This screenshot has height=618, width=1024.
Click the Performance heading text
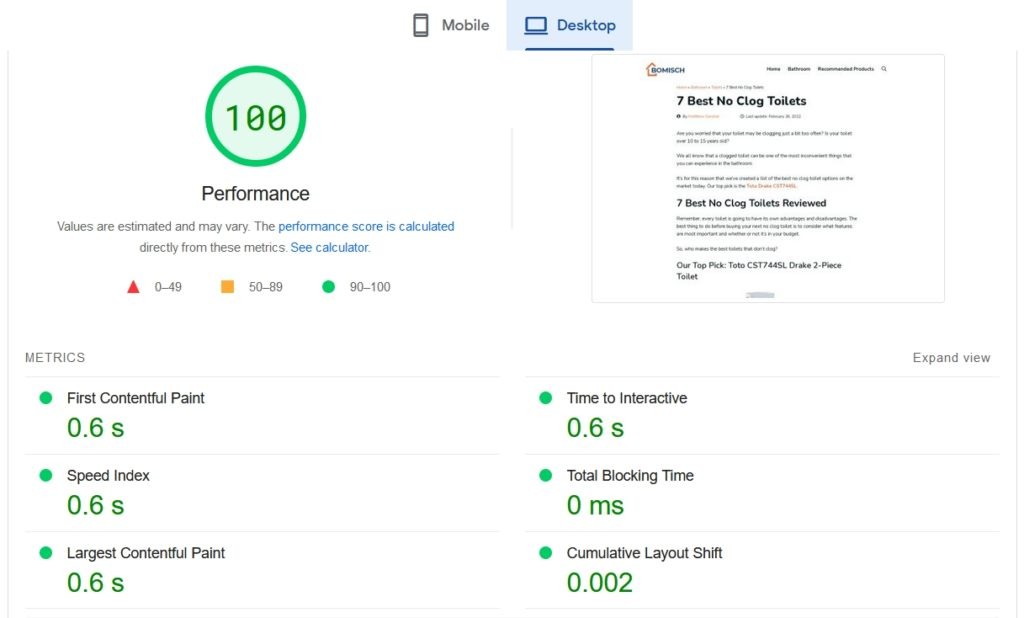point(255,194)
